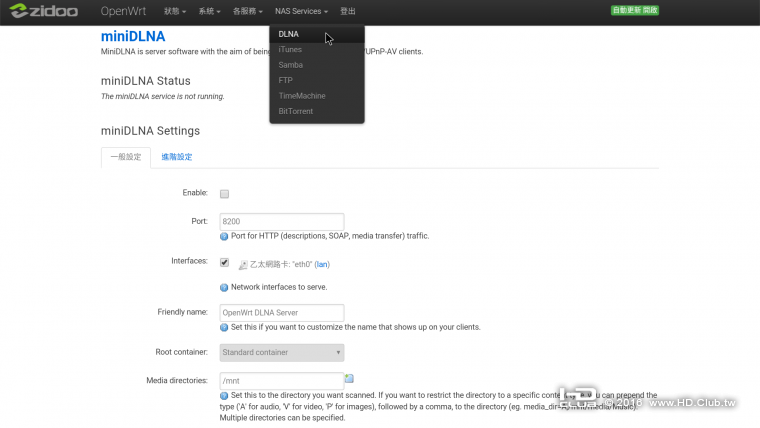The height and width of the screenshot is (428, 760).
Task: Select iTunes from NAS Services menu
Action: (317, 49)
